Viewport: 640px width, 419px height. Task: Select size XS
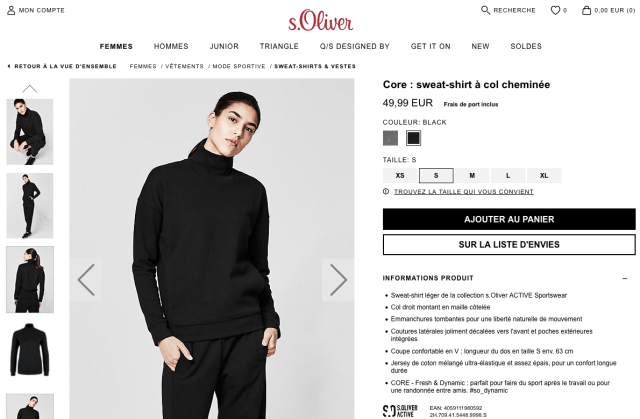[x=400, y=175]
